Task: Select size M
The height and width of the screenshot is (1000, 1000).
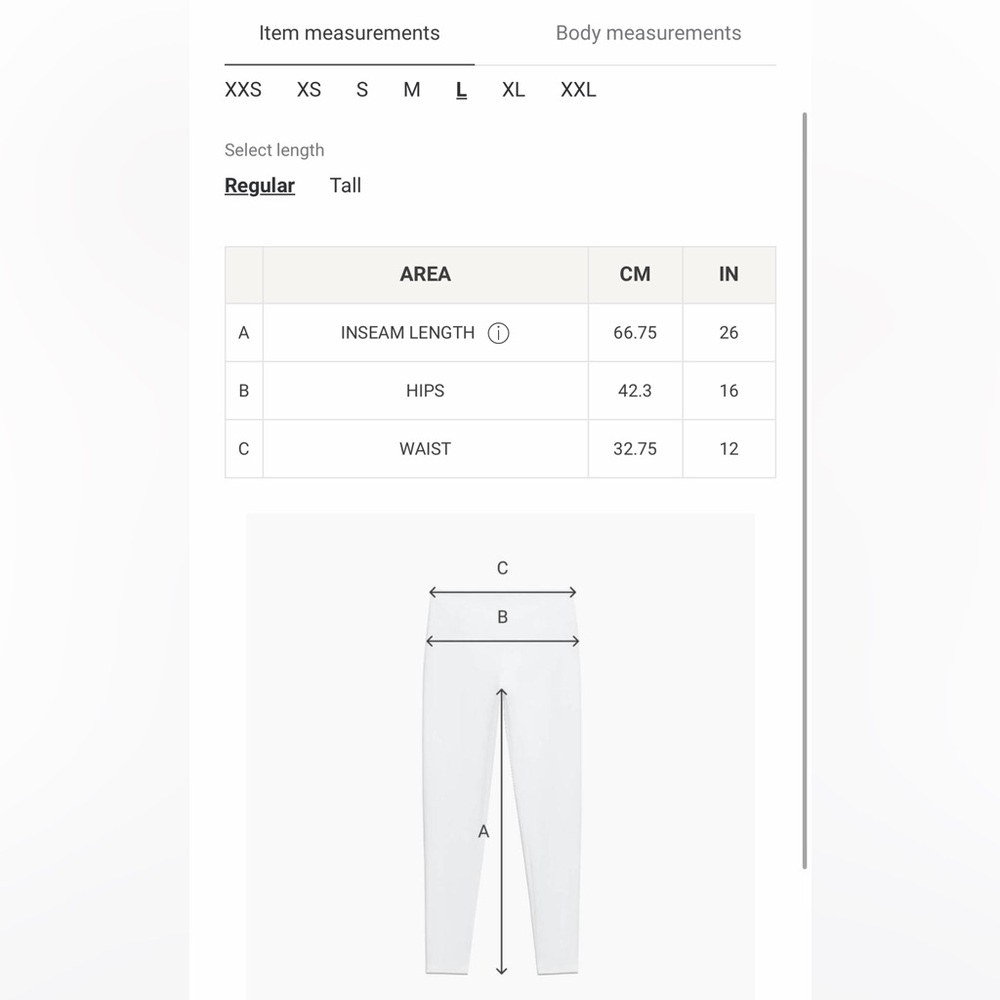Action: (x=410, y=90)
